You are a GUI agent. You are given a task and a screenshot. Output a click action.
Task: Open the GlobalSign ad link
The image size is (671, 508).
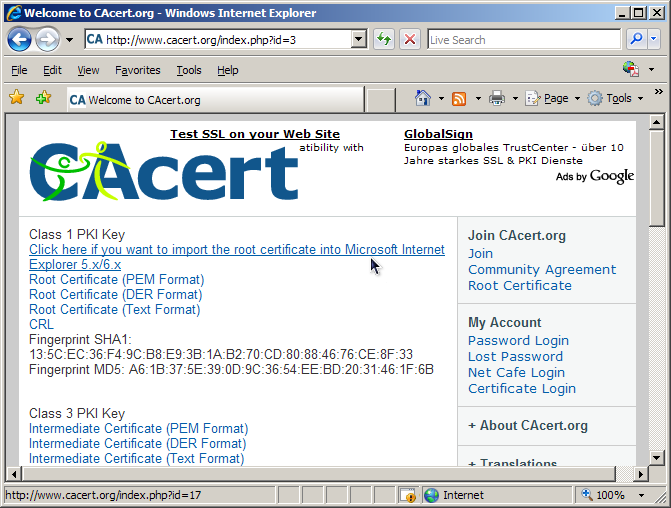(x=438, y=134)
